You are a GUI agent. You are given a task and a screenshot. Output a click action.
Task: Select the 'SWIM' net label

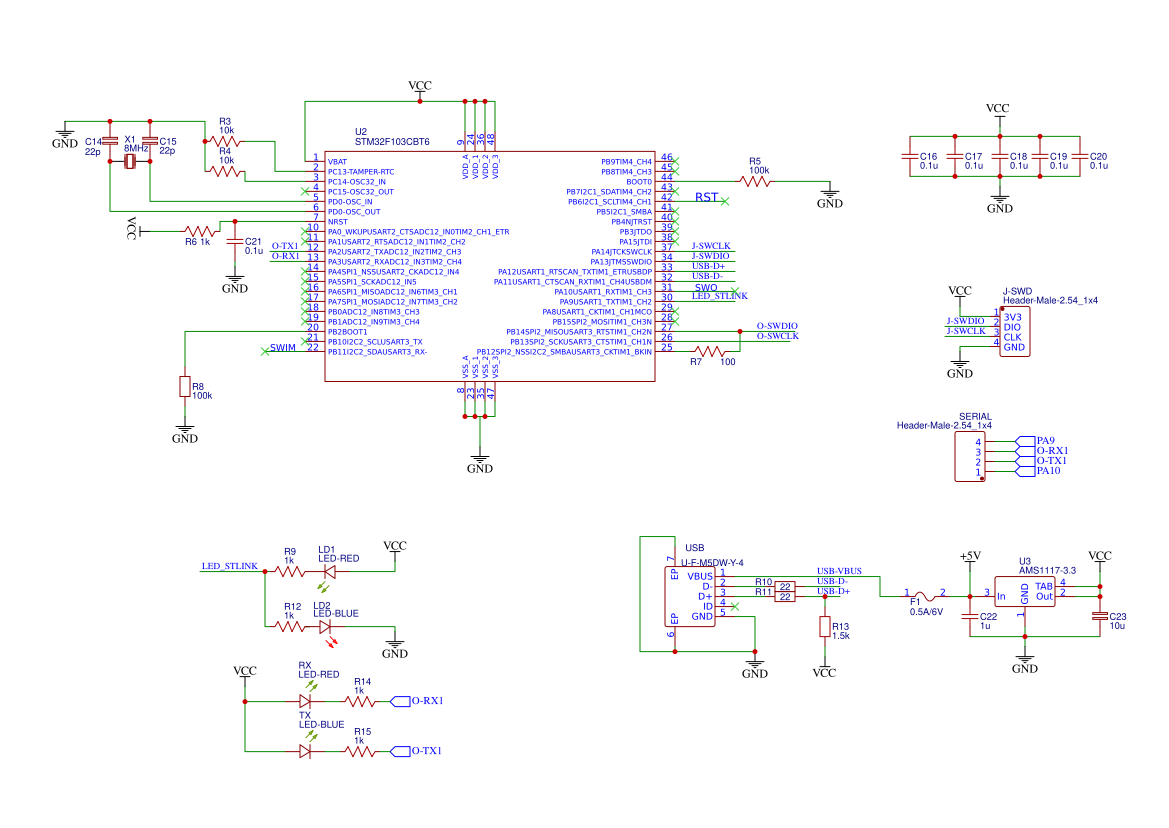point(283,347)
